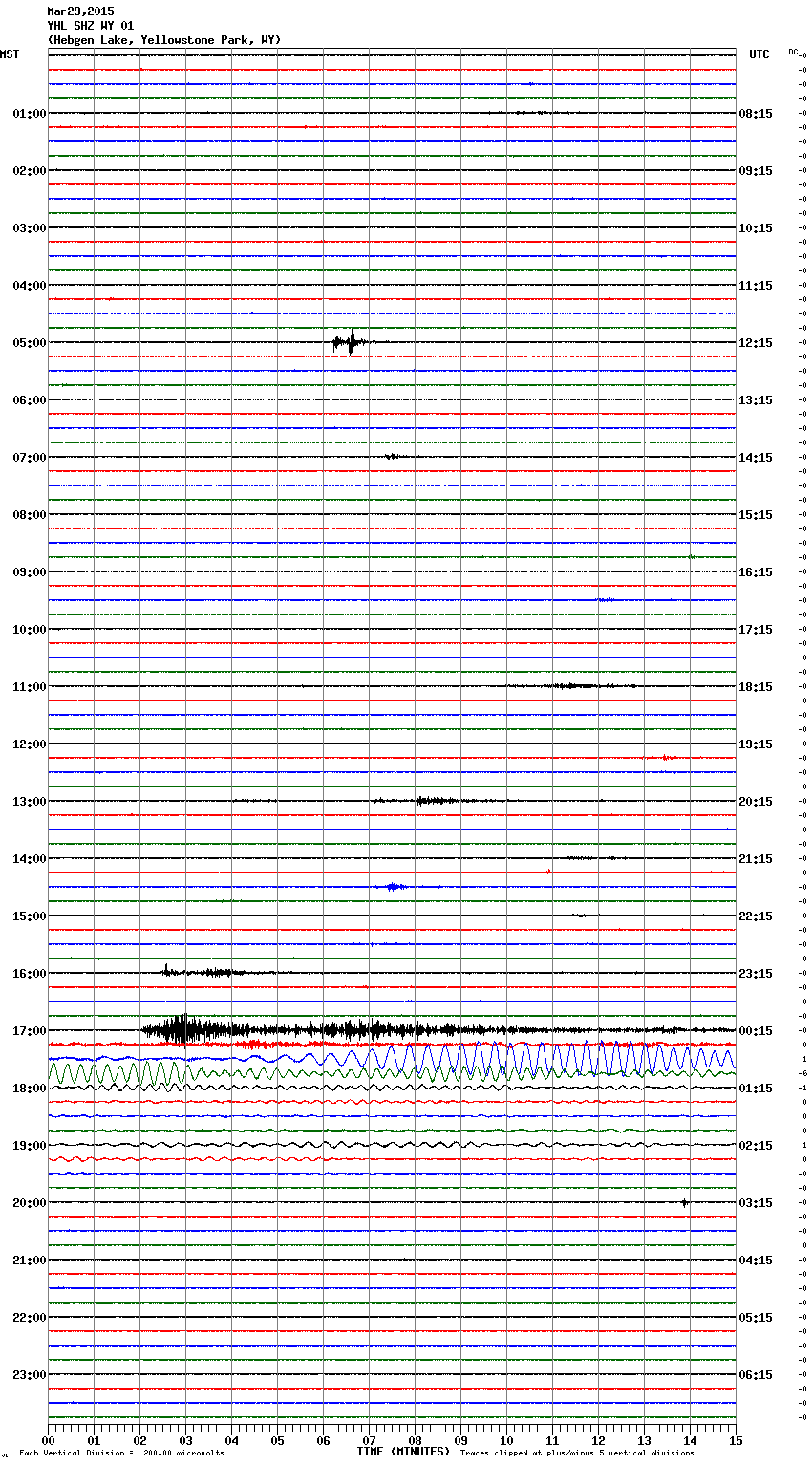Select the 02:00 MST time label
Viewport: 812px width, 1466px height.
(29, 171)
